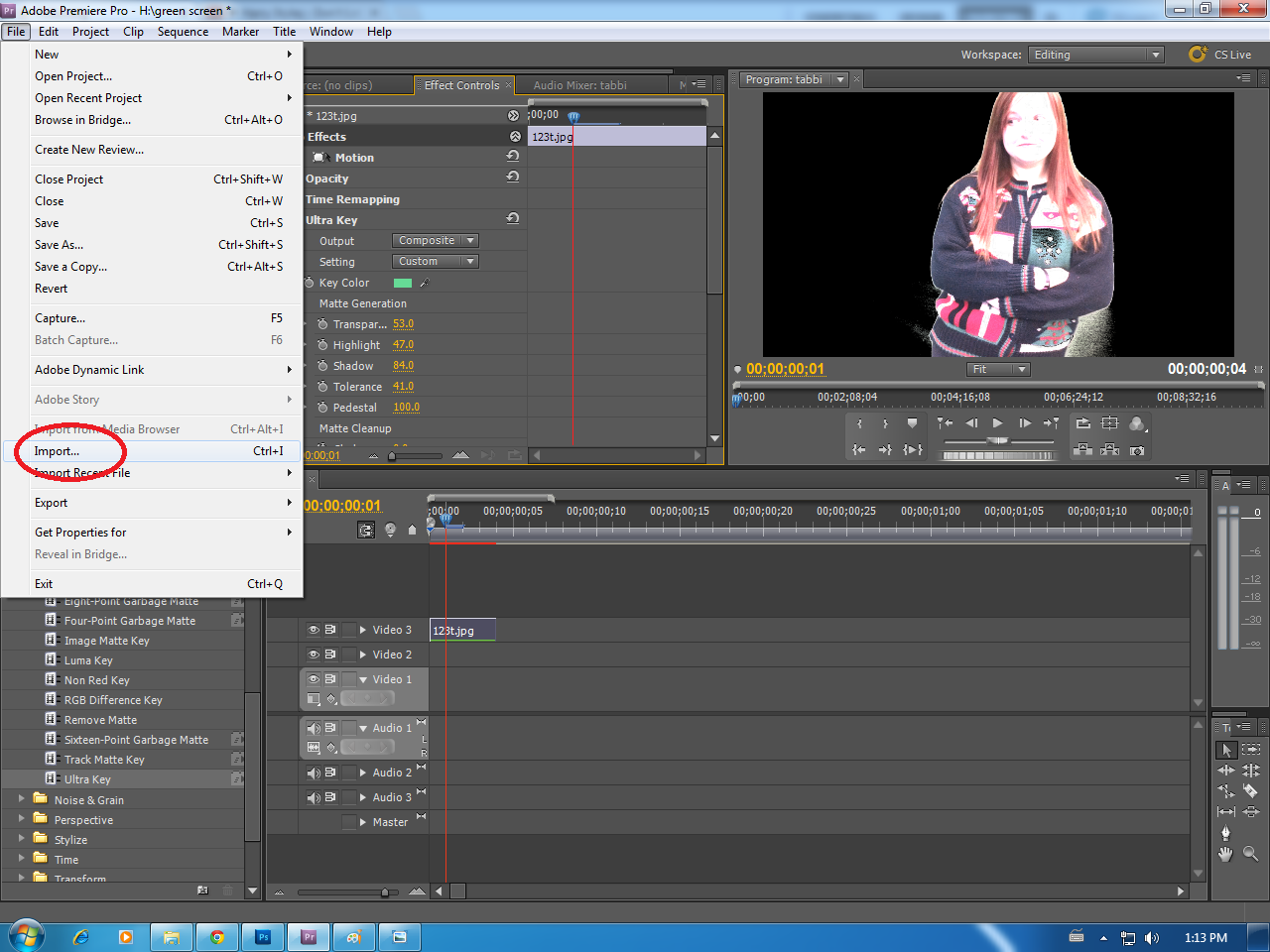The image size is (1270, 952).
Task: Open the Output Composite dropdown
Action: [x=436, y=241]
